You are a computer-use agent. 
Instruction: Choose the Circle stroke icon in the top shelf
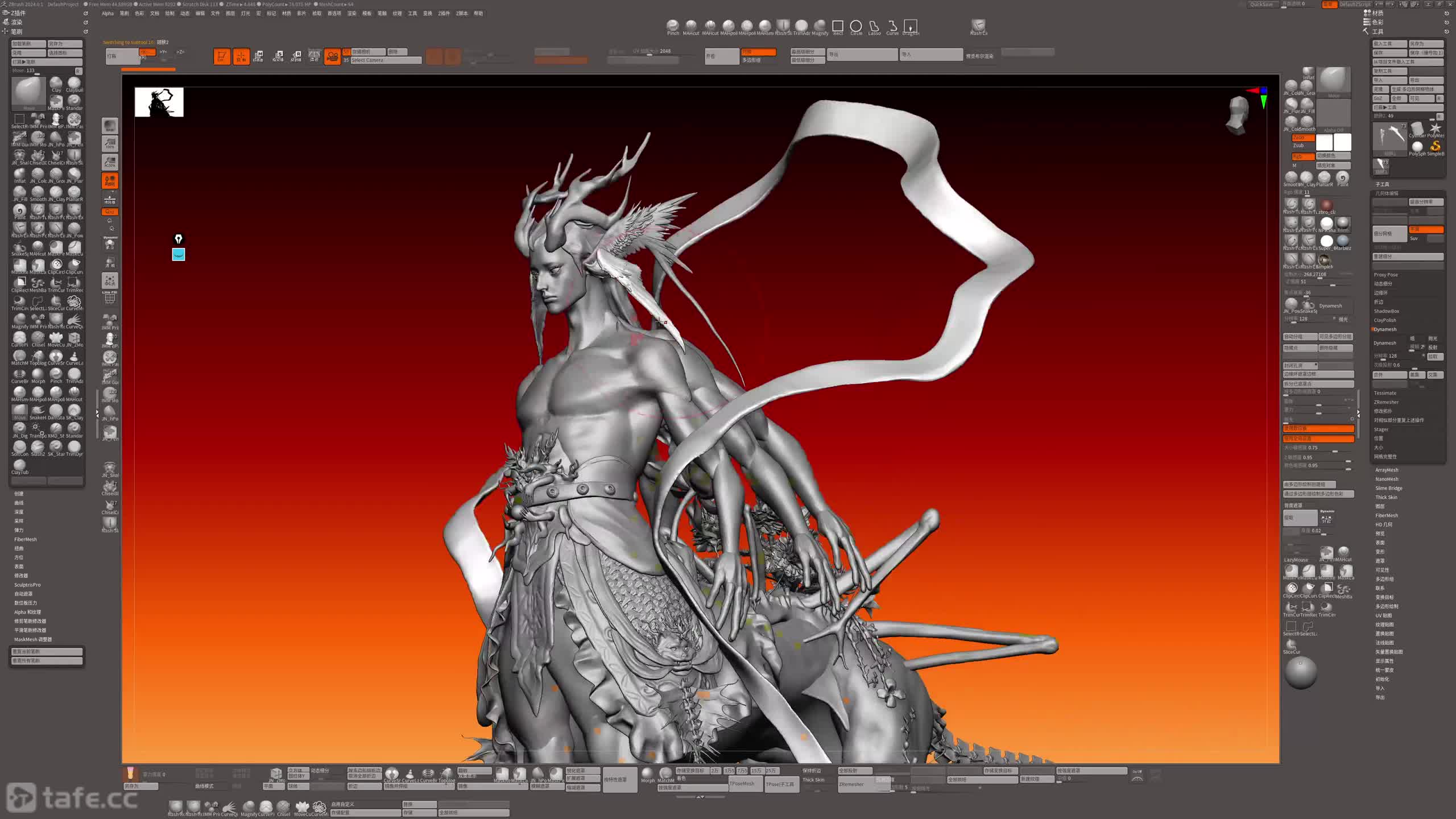(x=856, y=27)
